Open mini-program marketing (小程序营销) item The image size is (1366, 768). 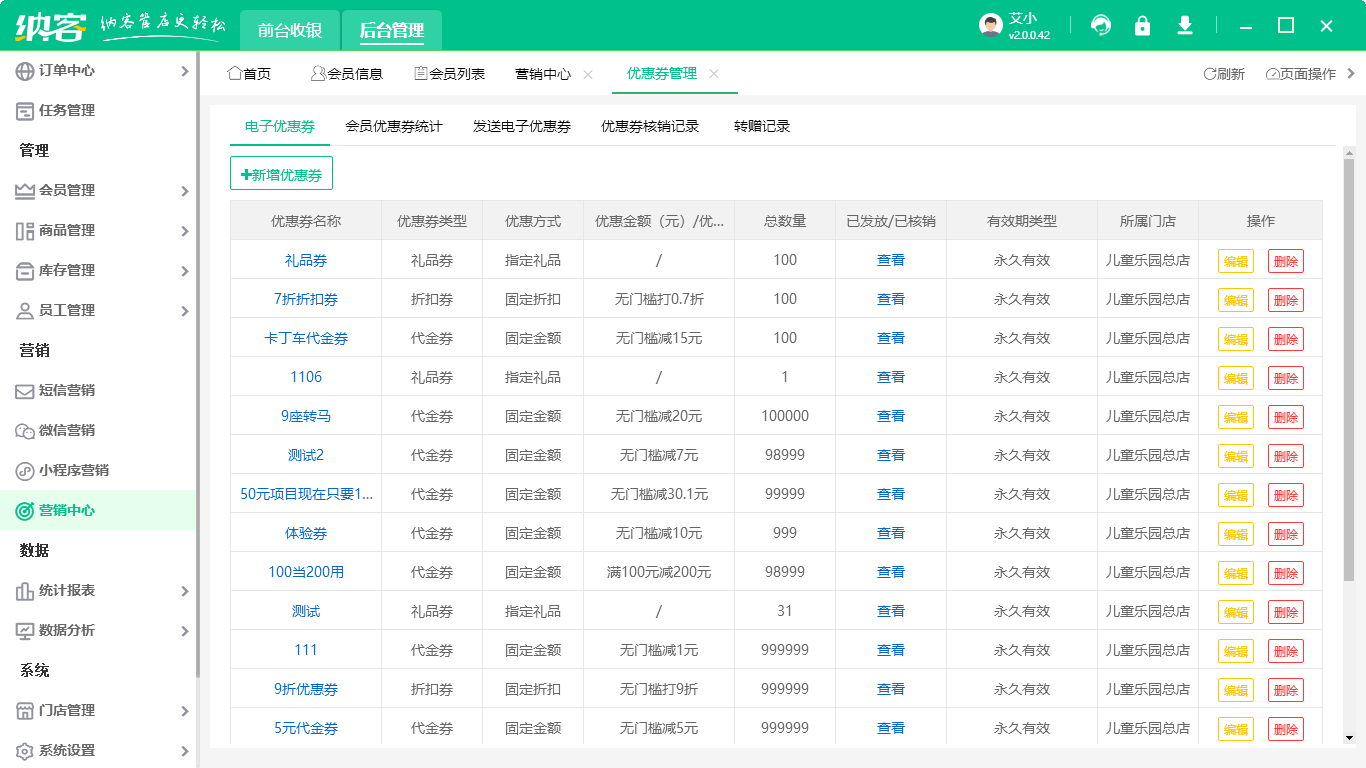[73, 470]
